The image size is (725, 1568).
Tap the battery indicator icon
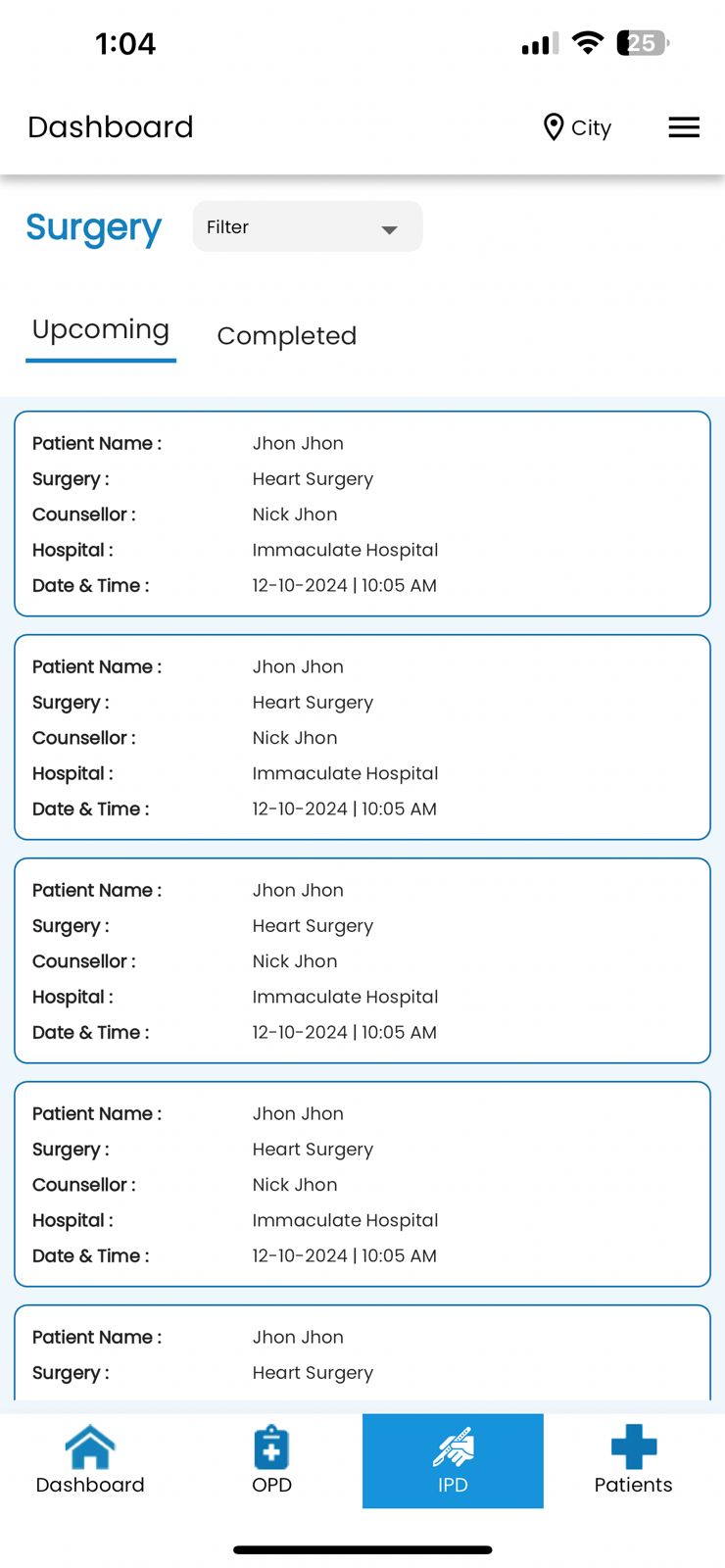(x=643, y=43)
